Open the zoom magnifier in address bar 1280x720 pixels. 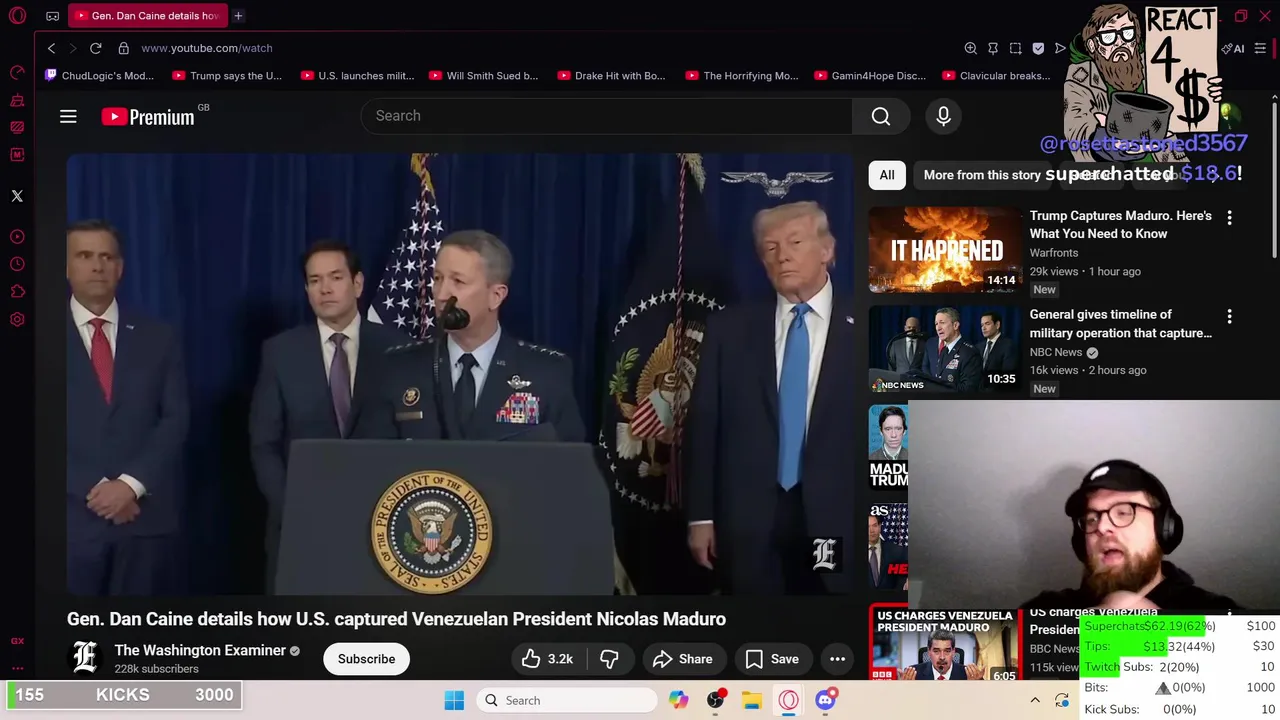970,48
